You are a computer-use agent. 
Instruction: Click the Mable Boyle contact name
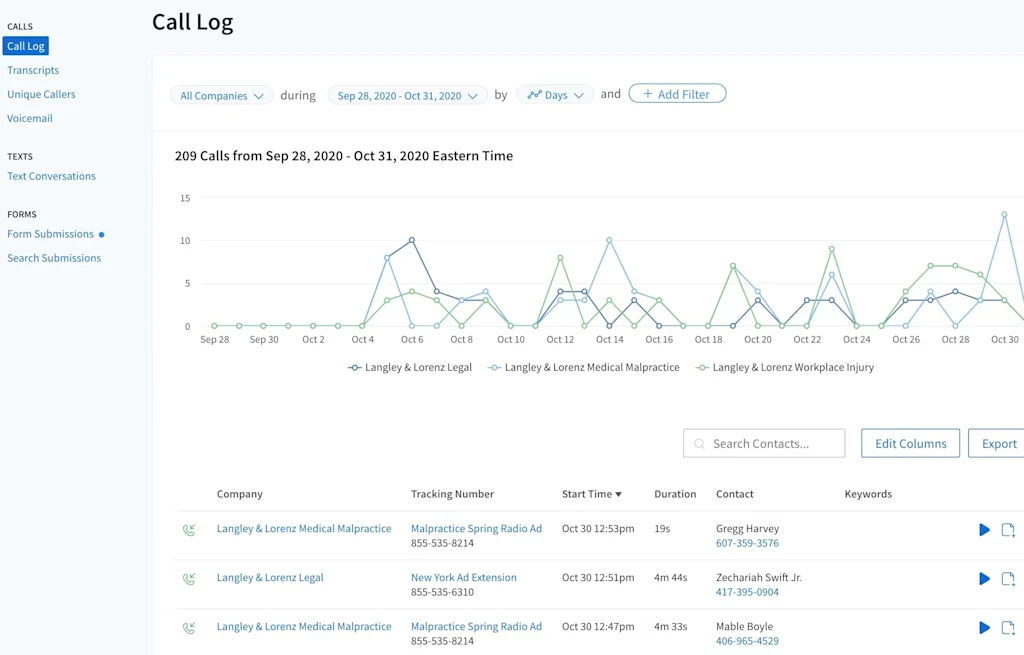[x=744, y=627]
